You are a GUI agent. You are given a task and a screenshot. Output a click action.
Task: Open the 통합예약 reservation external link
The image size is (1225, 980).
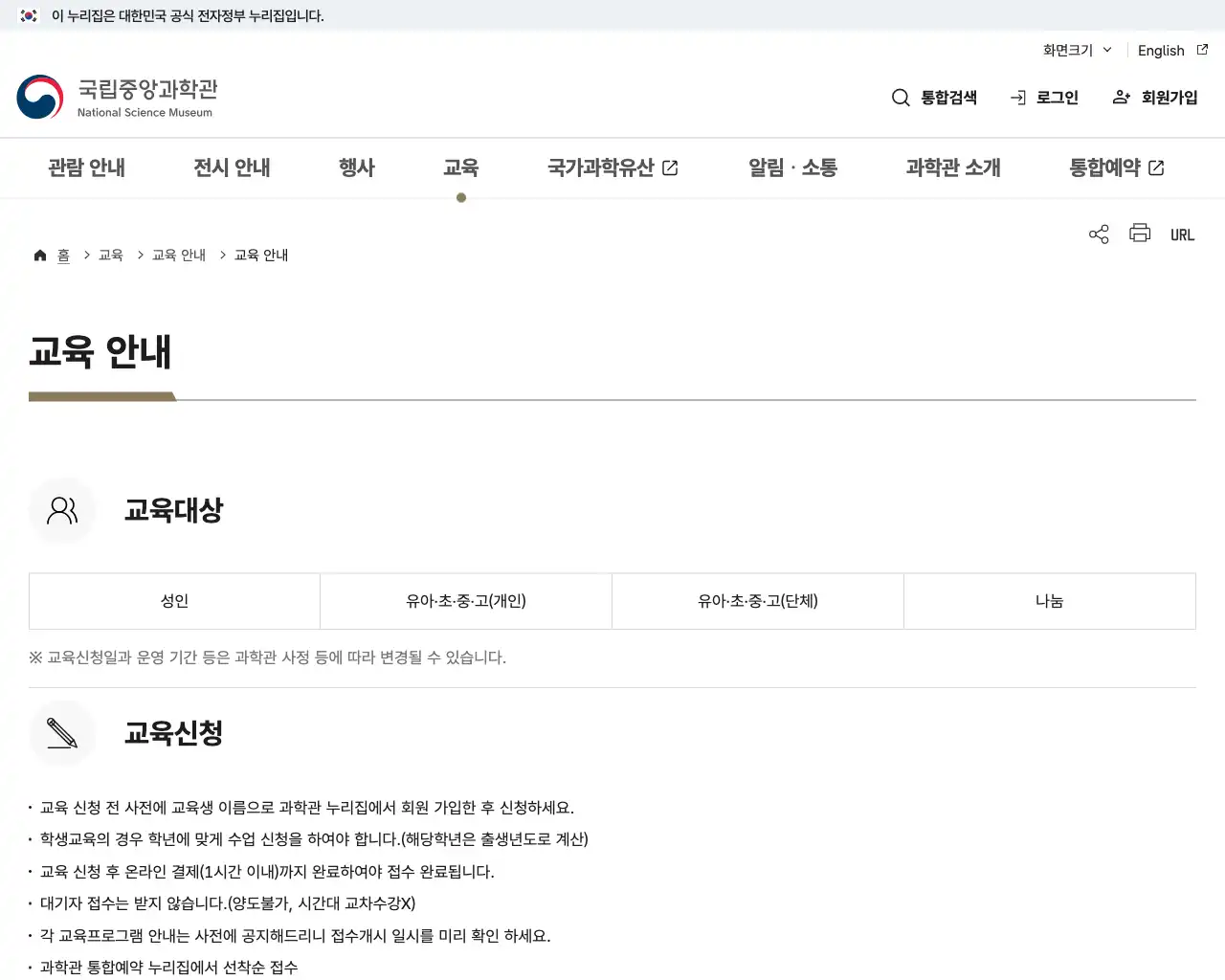1116,167
